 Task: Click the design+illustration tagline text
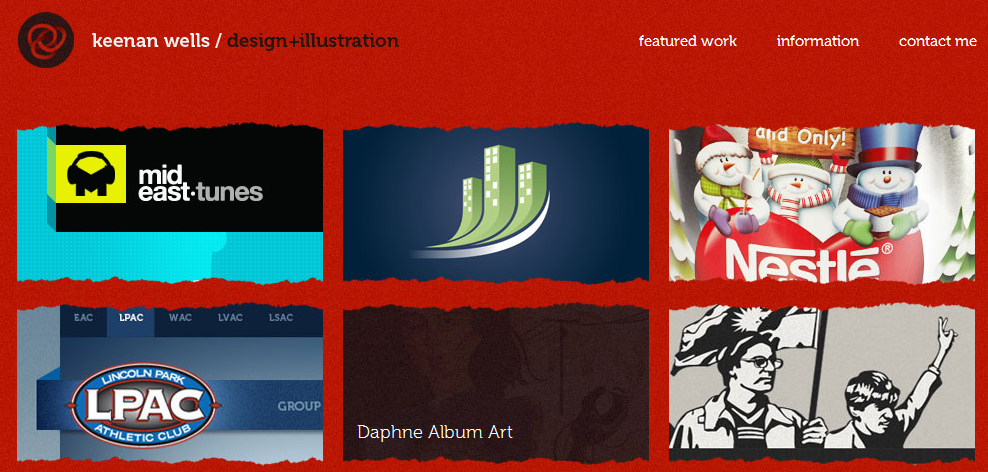point(313,41)
